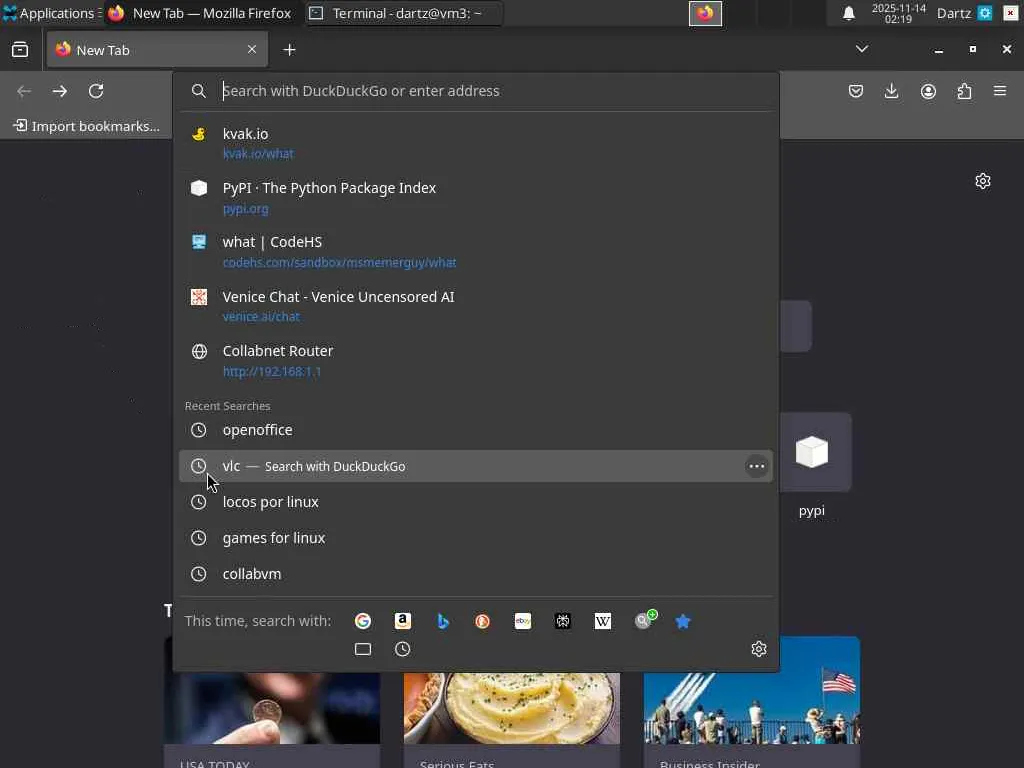
Task: Open Save to Pocket icon in toolbar
Action: (x=856, y=91)
